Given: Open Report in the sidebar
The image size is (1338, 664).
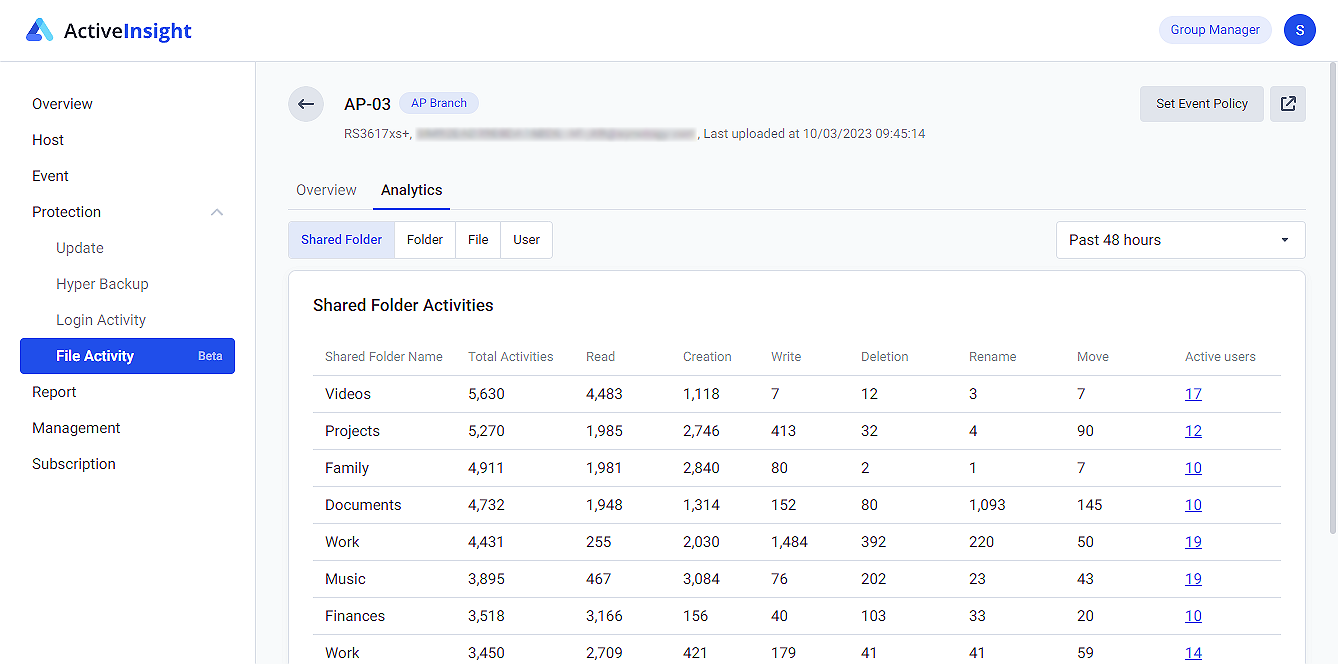Looking at the screenshot, I should [54, 392].
